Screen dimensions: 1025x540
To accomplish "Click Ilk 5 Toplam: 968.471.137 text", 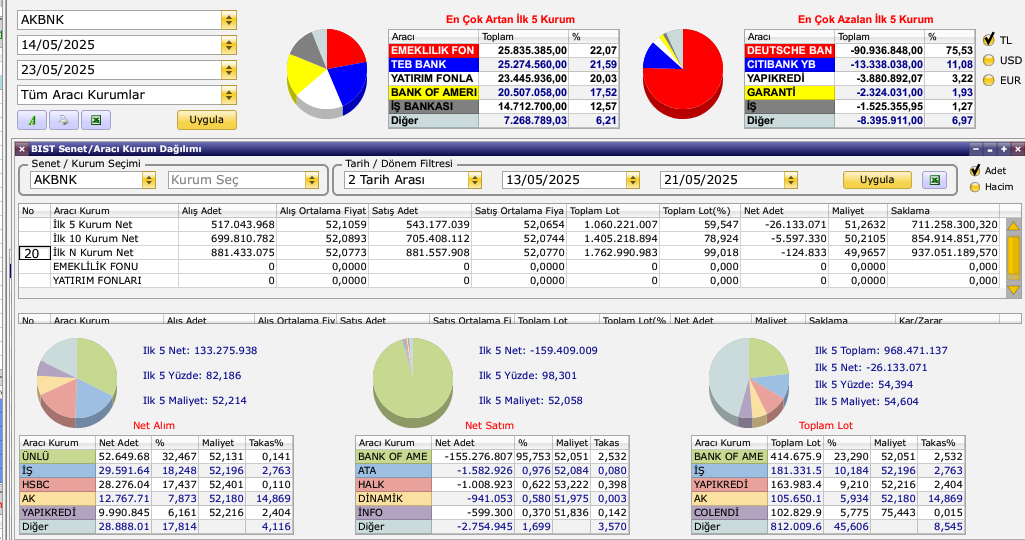I will click(881, 350).
